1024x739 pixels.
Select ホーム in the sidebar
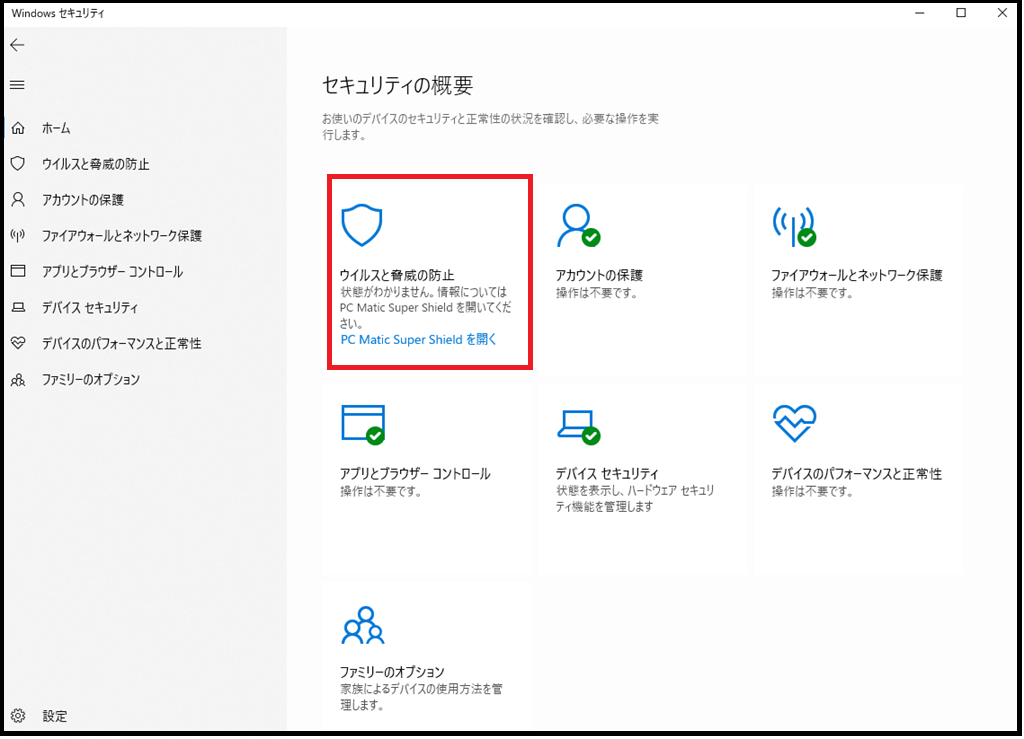click(x=56, y=129)
